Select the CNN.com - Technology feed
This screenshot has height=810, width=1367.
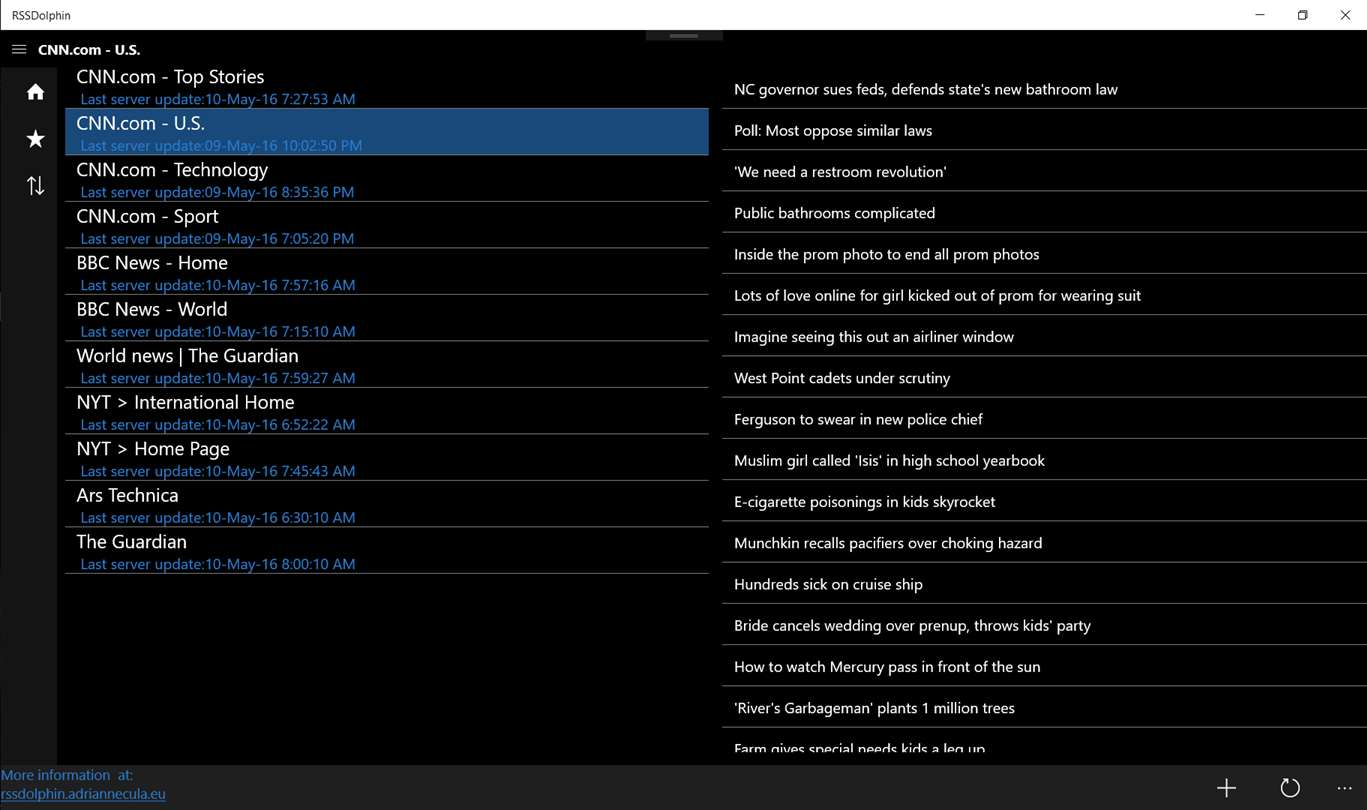click(387, 179)
